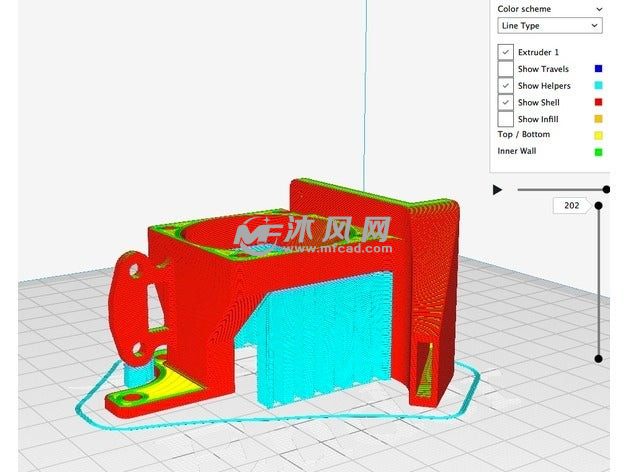This screenshot has width=628, height=472.
Task: Click the top handle of layer slider
Action: (598, 206)
